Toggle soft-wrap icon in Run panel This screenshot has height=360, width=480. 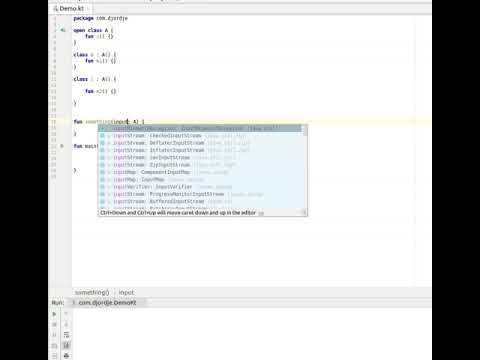point(66,335)
